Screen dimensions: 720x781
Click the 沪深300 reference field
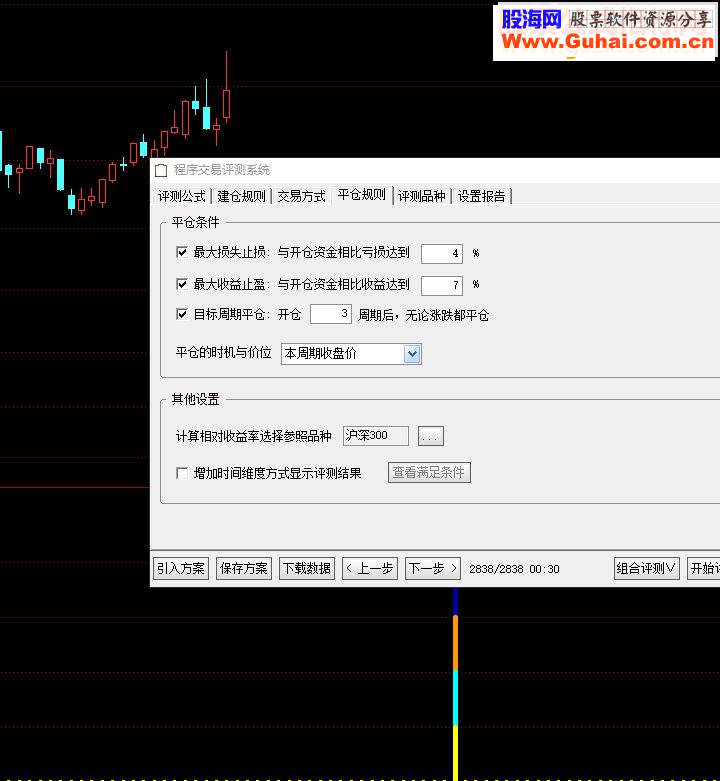tap(375, 436)
